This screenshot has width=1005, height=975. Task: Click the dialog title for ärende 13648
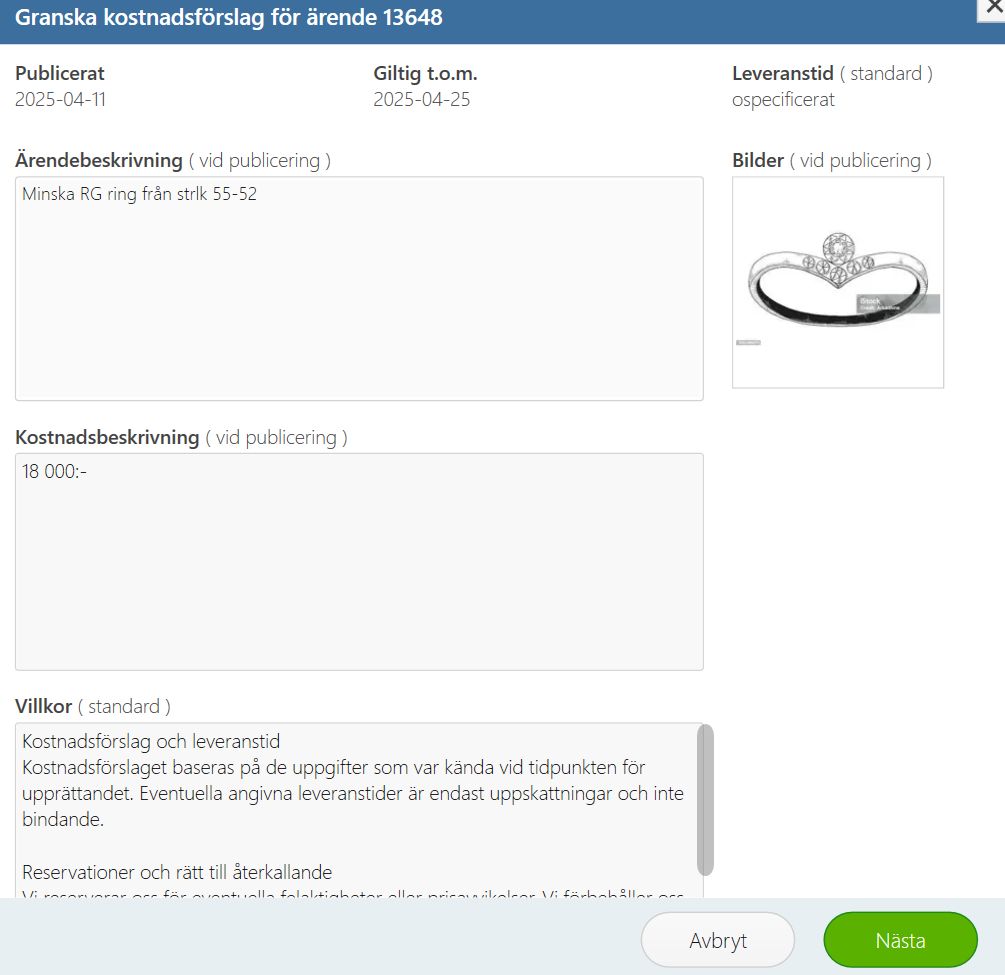coord(228,17)
